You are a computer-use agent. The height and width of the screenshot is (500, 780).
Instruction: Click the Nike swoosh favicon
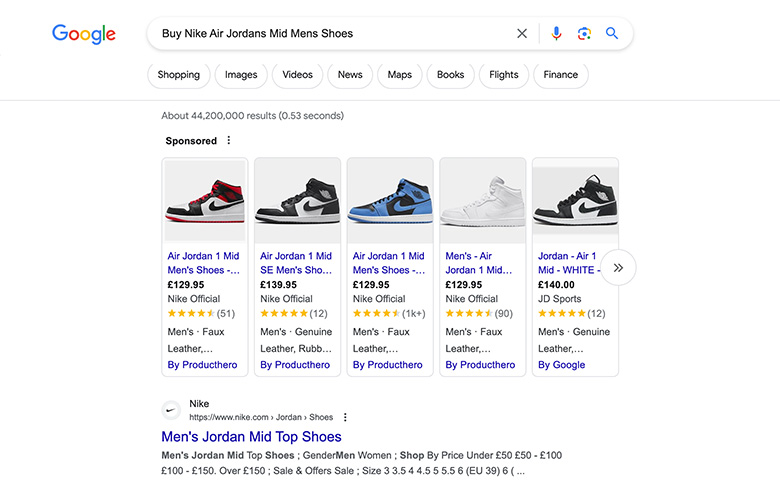(x=171, y=410)
